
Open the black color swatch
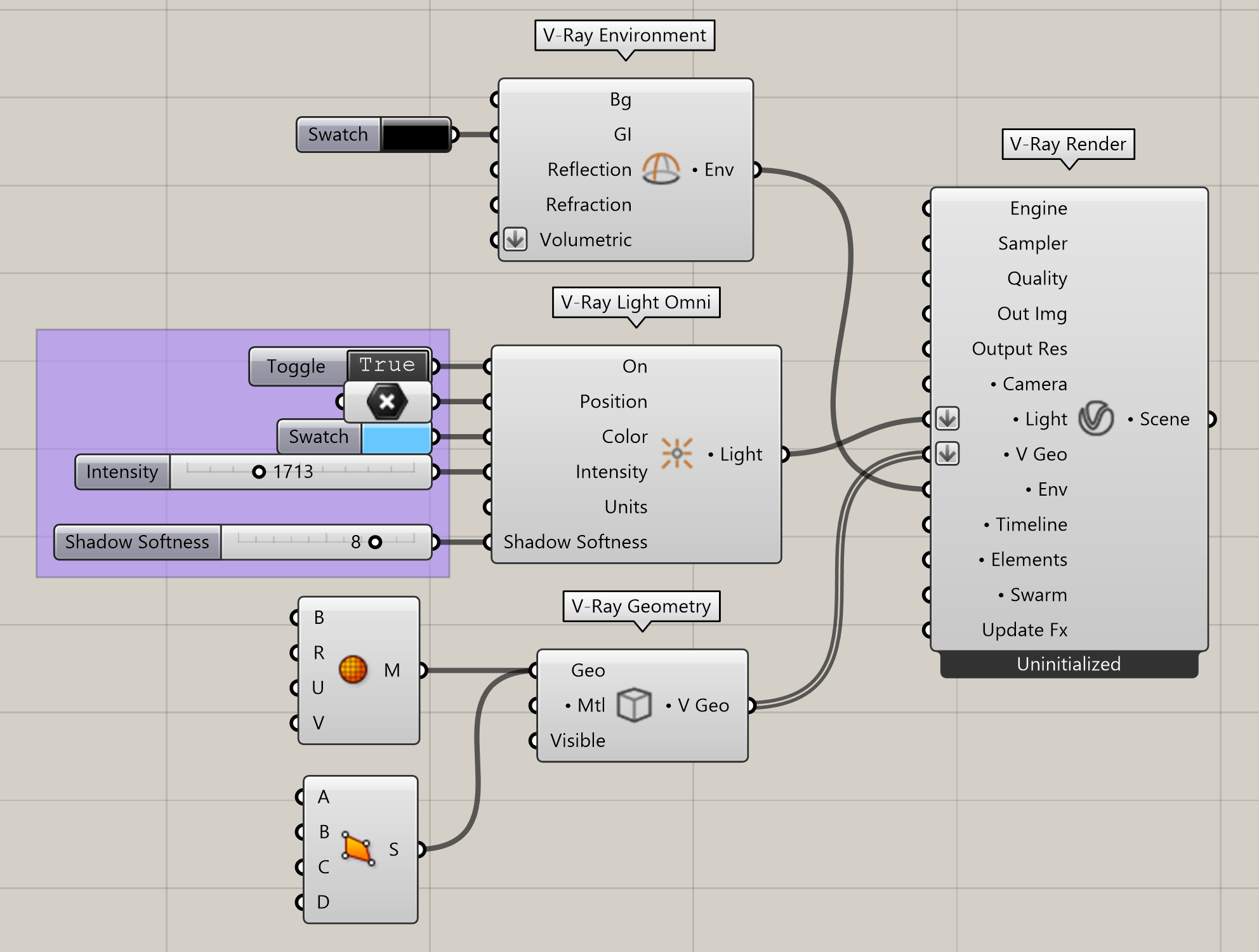(416, 135)
